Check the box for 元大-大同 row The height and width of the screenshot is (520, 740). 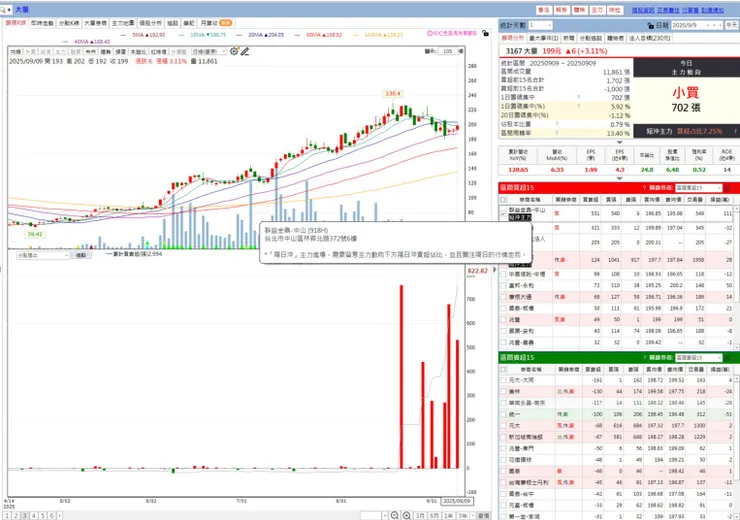pos(503,380)
